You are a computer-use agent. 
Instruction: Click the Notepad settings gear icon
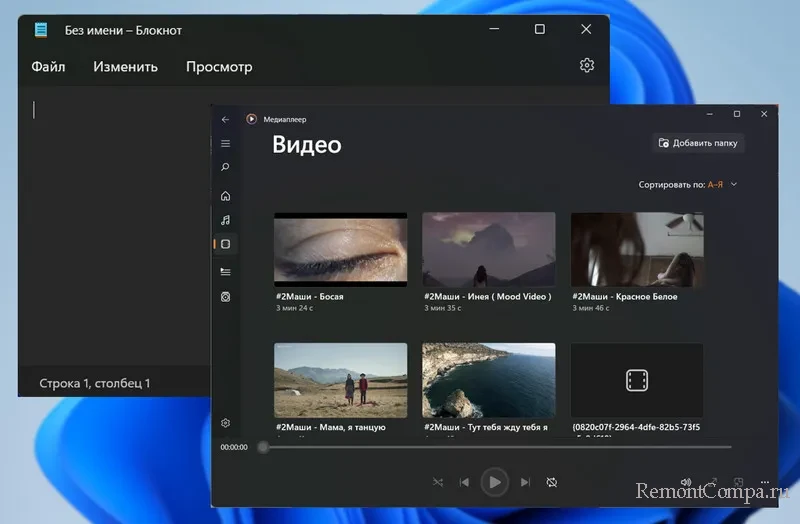587,66
